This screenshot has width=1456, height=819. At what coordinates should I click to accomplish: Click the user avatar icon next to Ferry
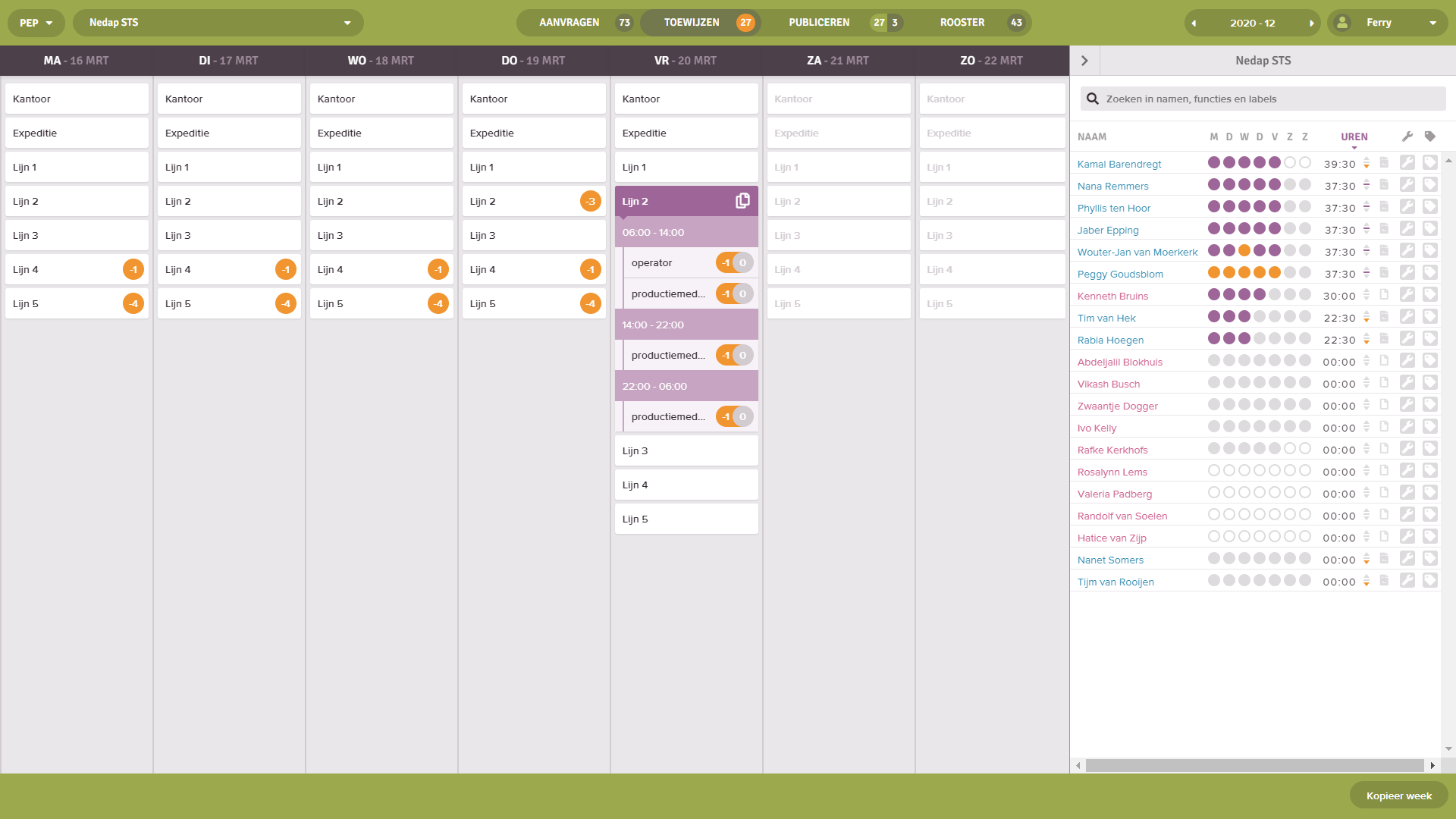coord(1342,23)
